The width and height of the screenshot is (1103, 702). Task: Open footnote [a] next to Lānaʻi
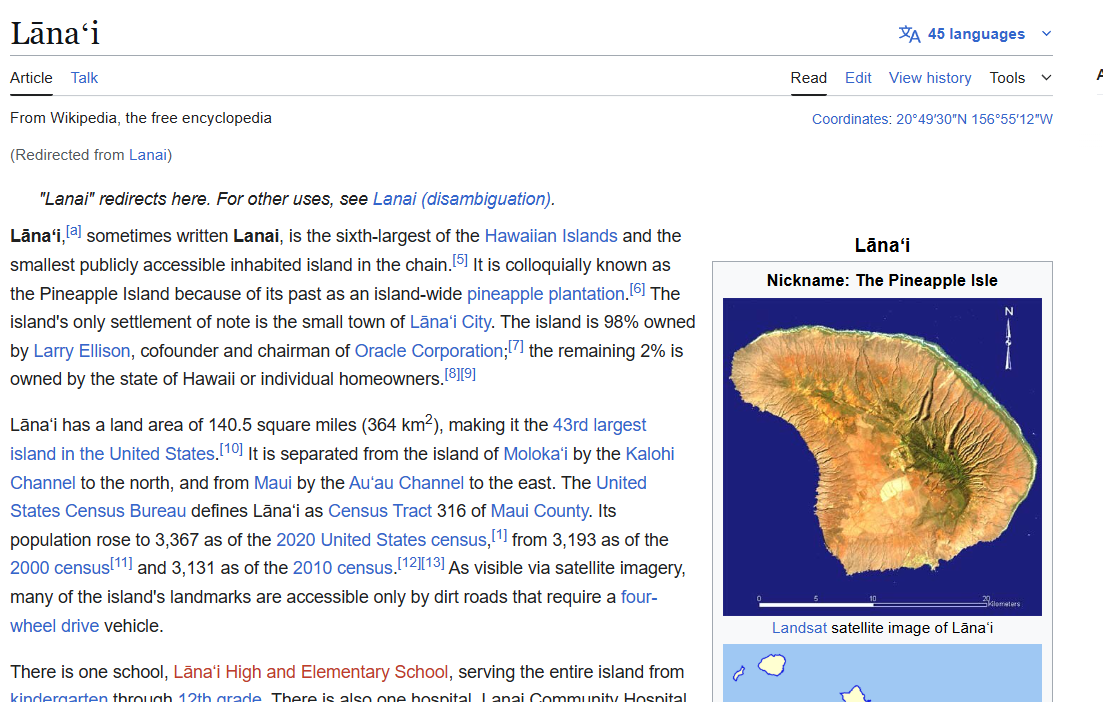74,231
